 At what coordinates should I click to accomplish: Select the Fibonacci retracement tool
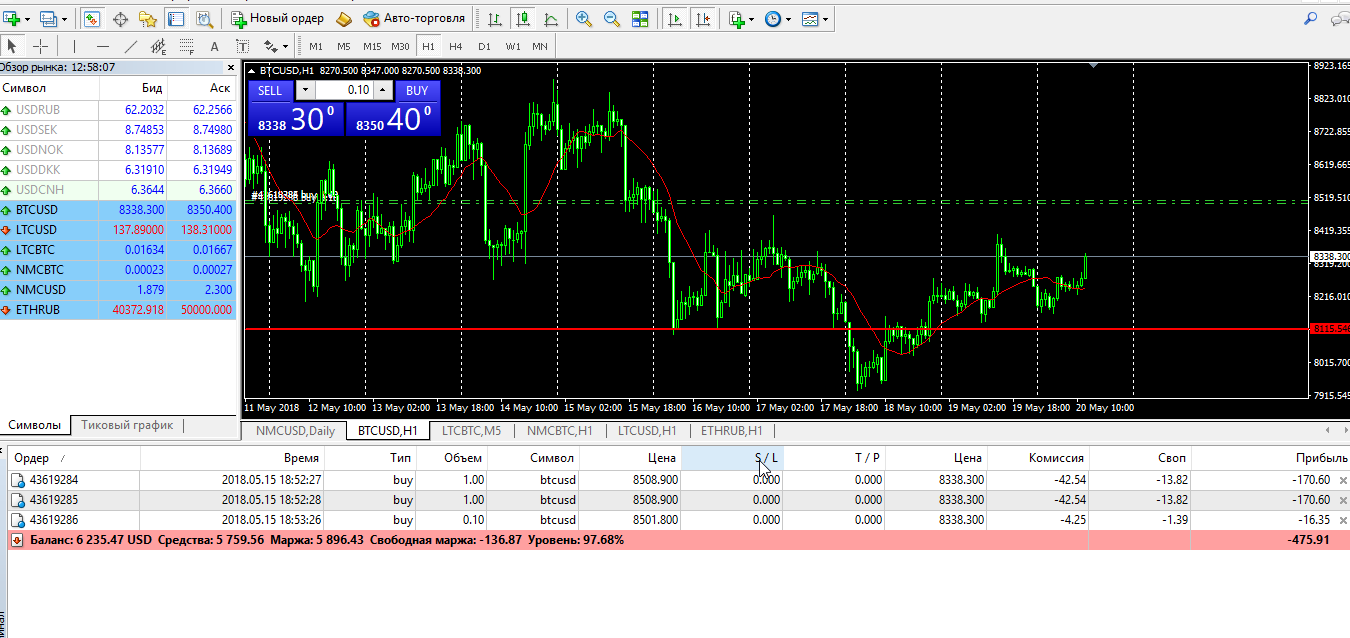pos(186,46)
